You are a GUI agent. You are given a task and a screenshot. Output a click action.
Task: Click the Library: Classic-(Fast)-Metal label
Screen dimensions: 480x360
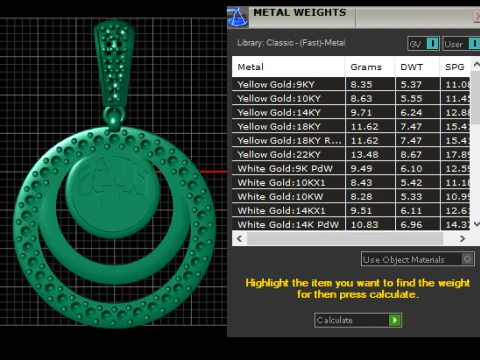(291, 43)
